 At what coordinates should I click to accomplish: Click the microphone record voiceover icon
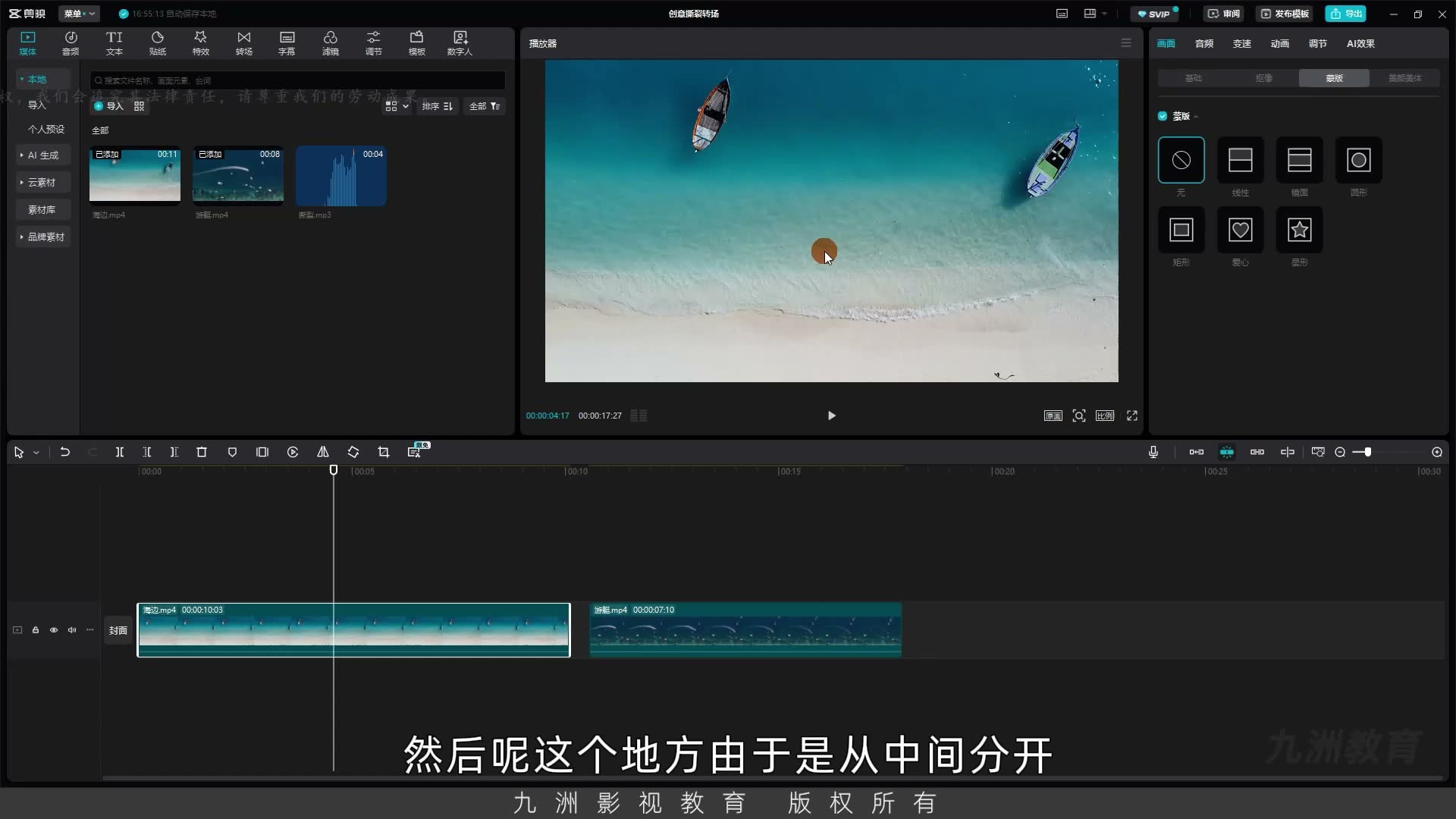click(x=1153, y=452)
